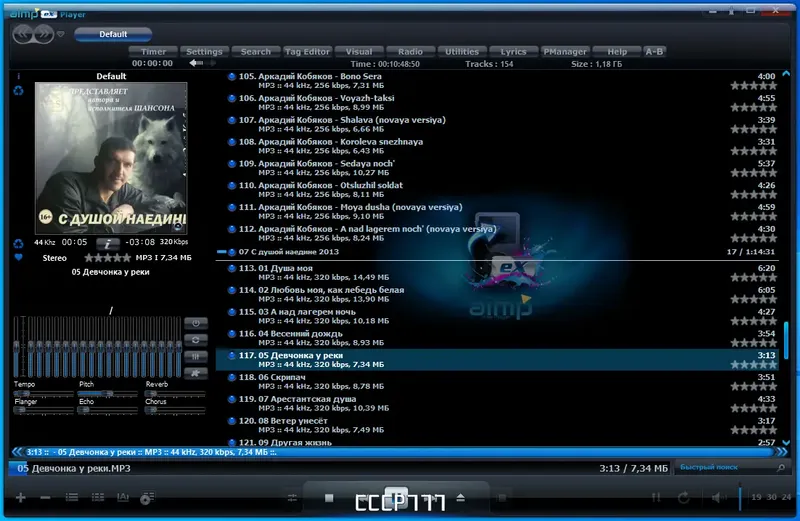
Task: Click the music disc playlist icon
Action: (147, 498)
